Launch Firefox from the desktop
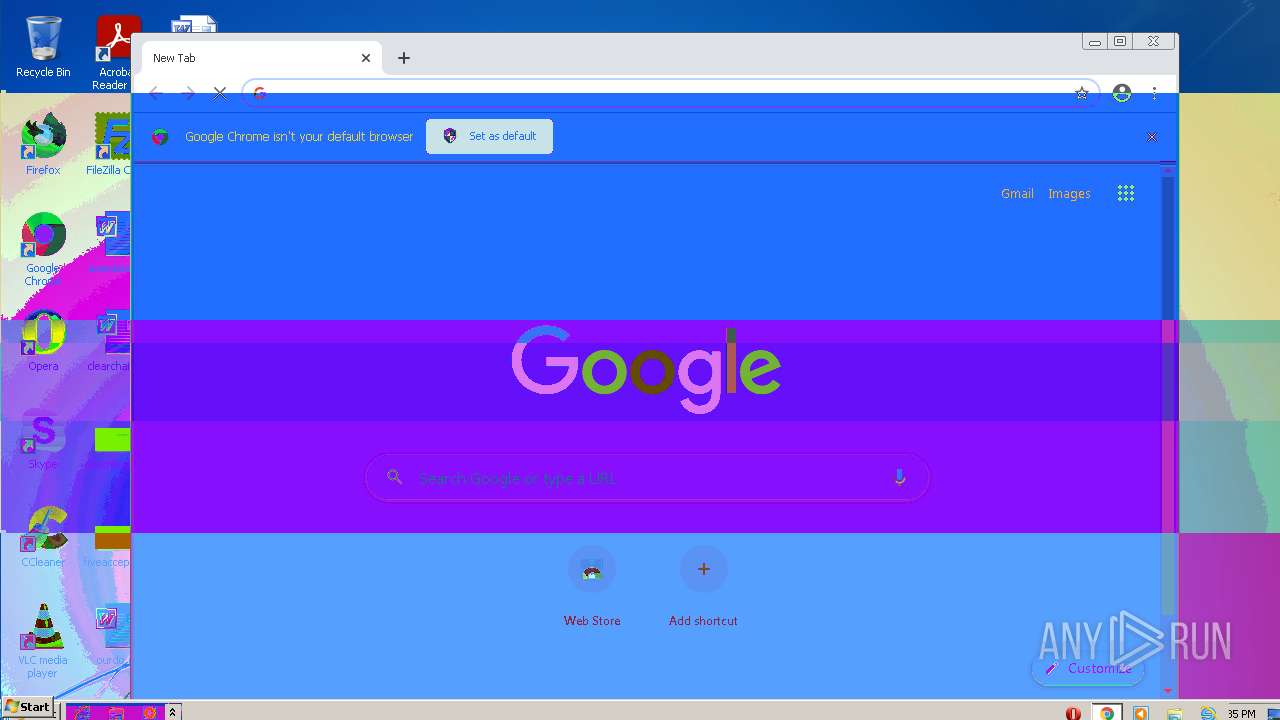The height and width of the screenshot is (720, 1280). click(43, 144)
